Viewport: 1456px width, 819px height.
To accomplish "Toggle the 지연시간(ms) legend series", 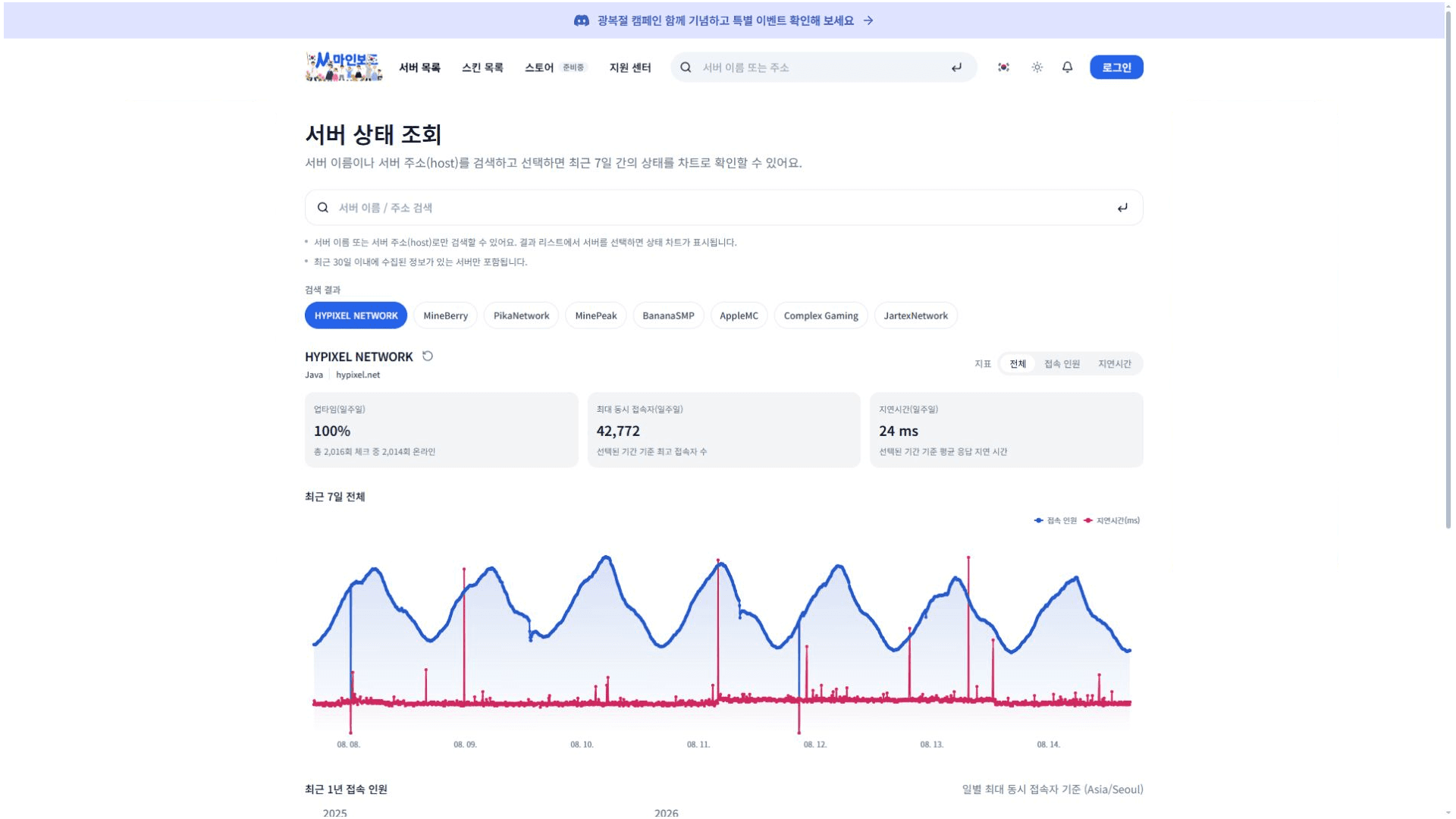I will [x=1112, y=520].
